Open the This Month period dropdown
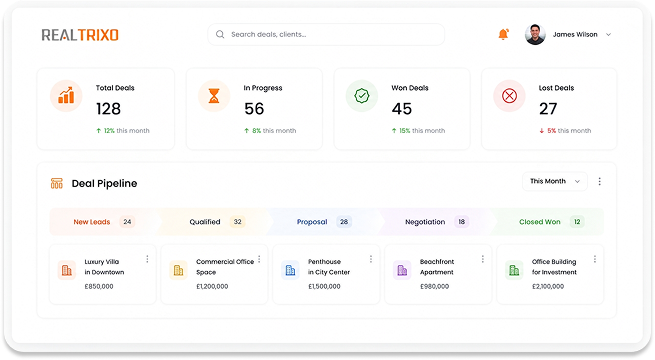This screenshot has height=360, width=655. coord(555,181)
